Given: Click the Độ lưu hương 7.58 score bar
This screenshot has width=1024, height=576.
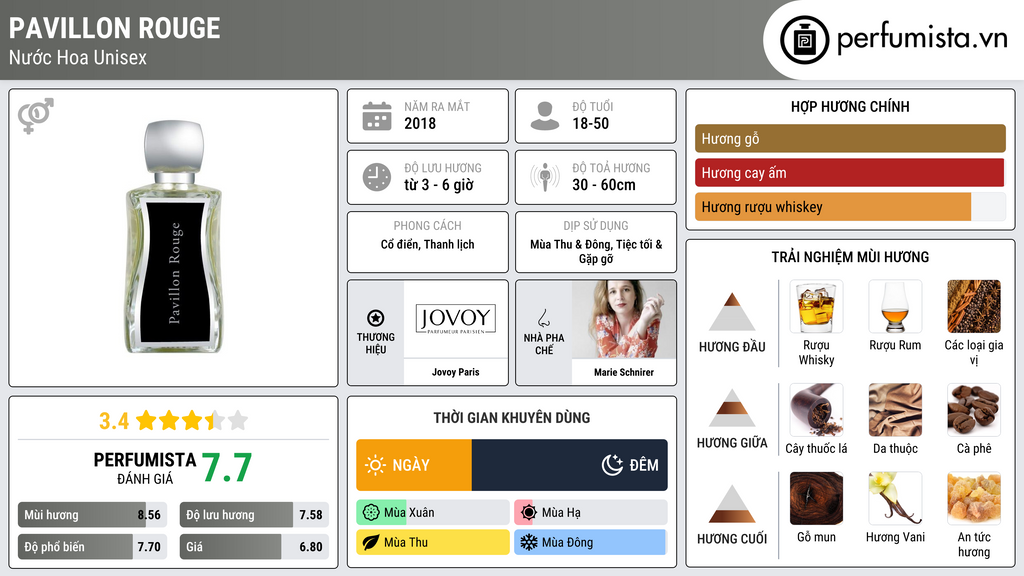Looking at the screenshot, I should [254, 515].
